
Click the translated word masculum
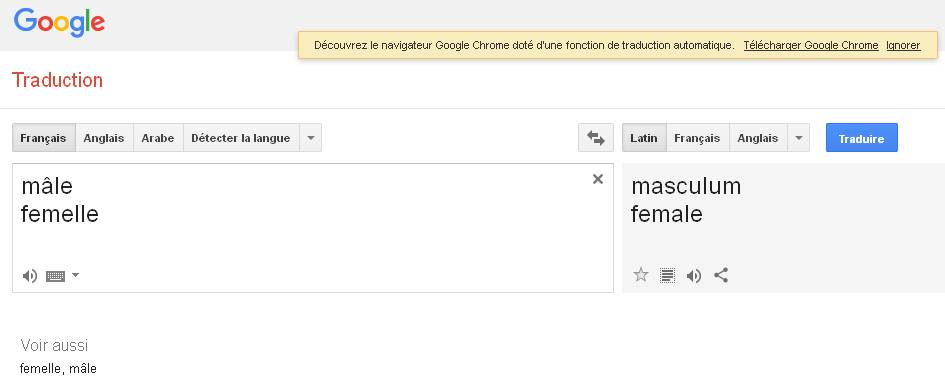tap(686, 186)
